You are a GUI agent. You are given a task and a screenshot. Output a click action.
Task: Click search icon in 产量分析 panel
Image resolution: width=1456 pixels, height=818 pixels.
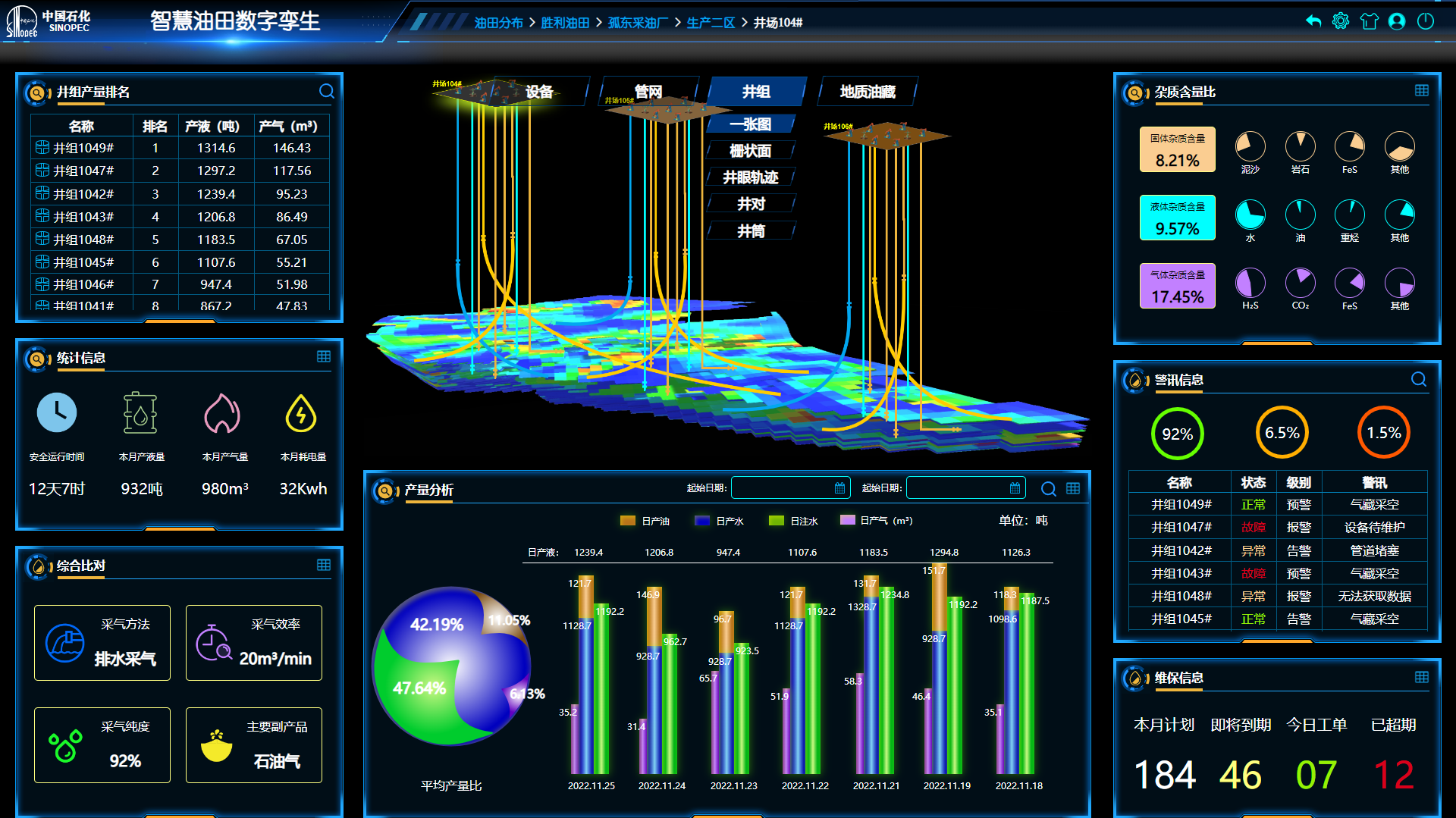(x=1049, y=489)
